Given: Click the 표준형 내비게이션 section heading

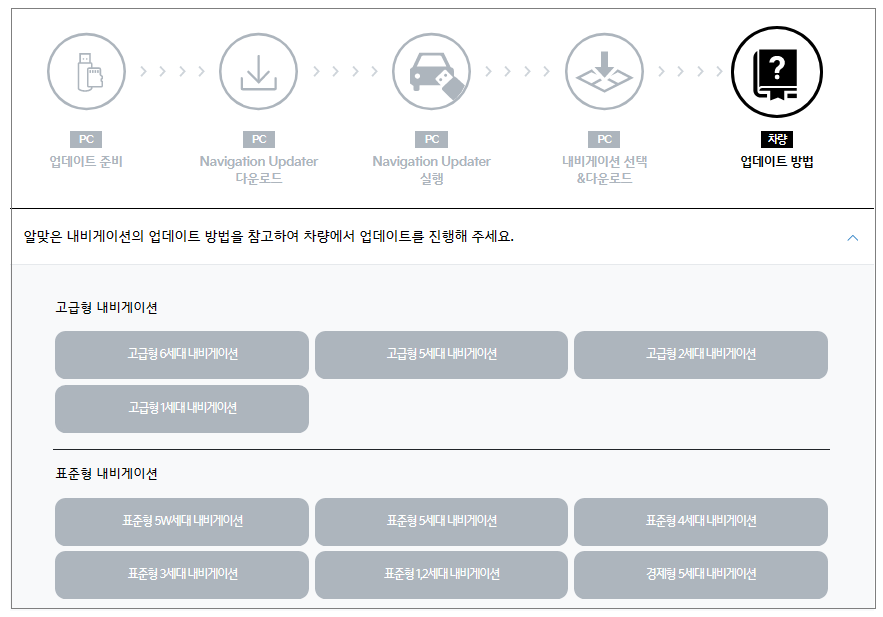Looking at the screenshot, I should pos(106,473).
